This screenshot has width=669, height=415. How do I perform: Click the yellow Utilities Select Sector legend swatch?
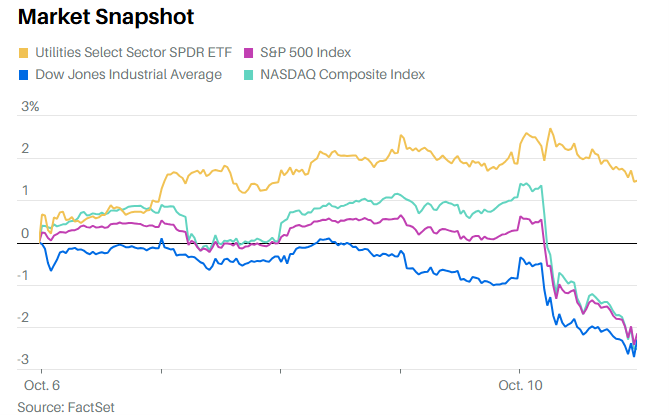pyautogui.click(x=25, y=52)
